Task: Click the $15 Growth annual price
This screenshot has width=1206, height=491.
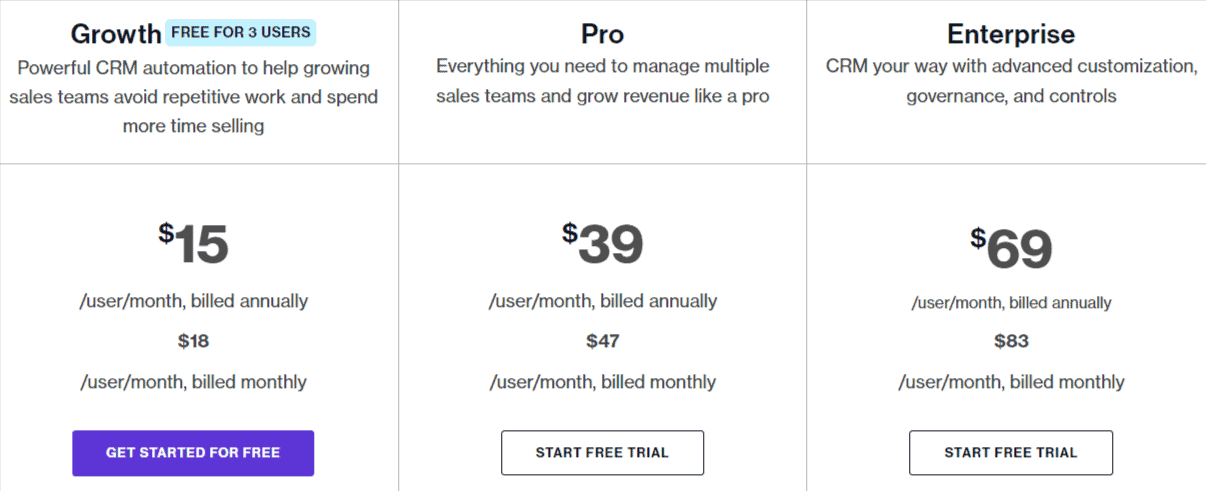Action: pyautogui.click(x=193, y=244)
